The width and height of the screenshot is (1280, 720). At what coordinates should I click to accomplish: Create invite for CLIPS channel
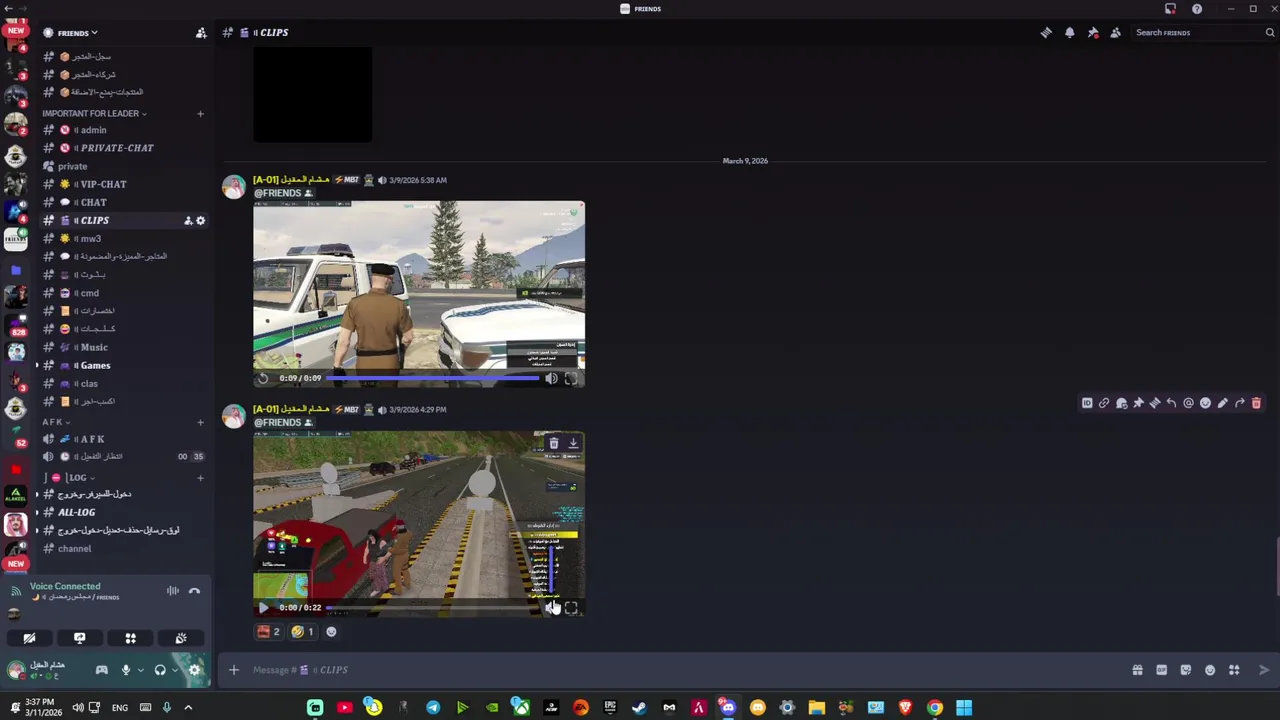(x=187, y=220)
